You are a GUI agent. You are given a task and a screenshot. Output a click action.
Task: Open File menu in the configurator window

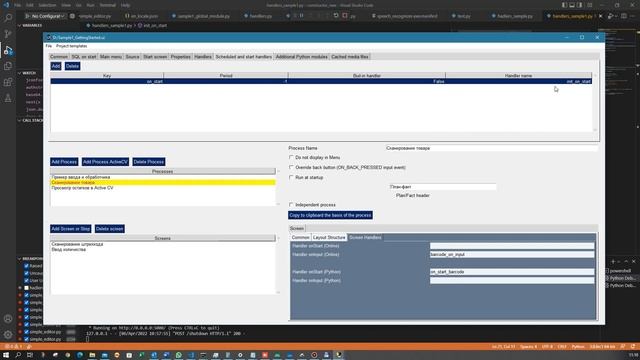tap(49, 46)
